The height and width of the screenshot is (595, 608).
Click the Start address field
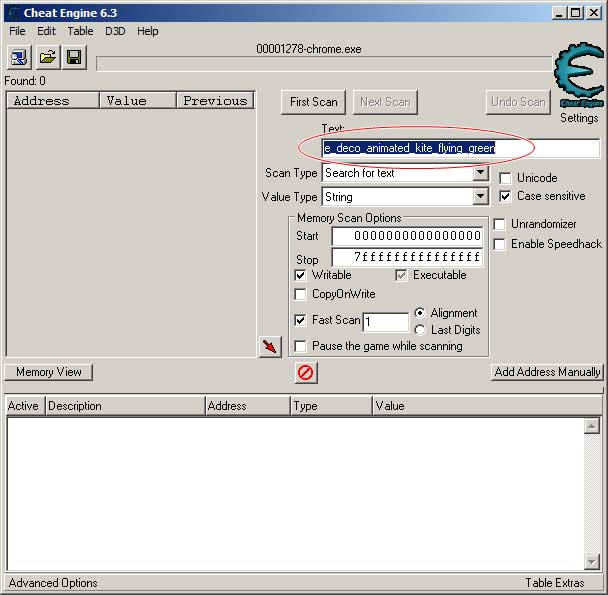[407, 236]
